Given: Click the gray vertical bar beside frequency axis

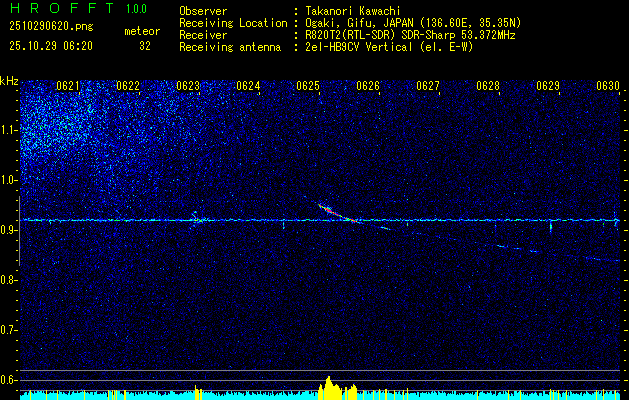Looking at the screenshot, I should pyautogui.click(x=19, y=231).
